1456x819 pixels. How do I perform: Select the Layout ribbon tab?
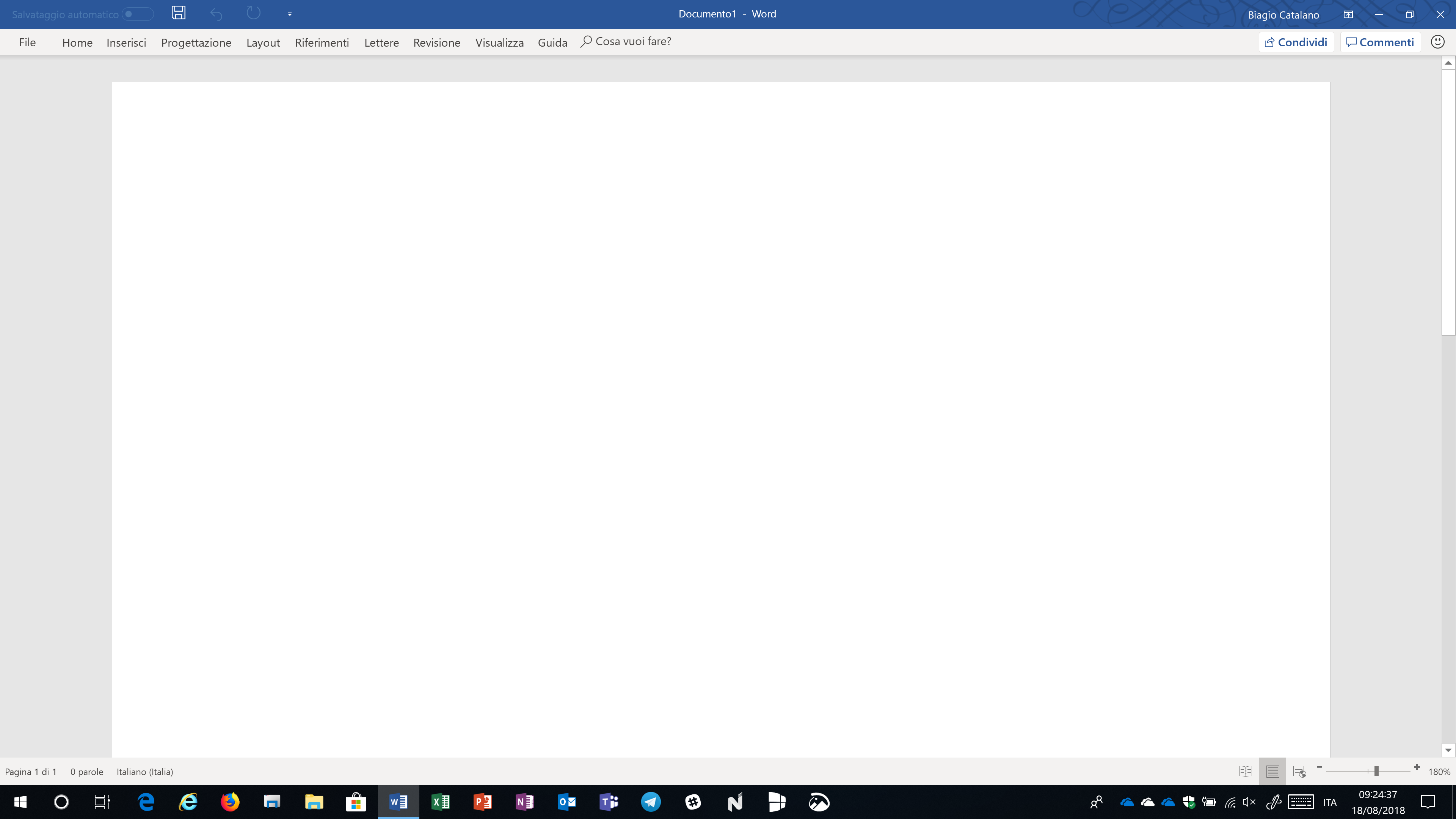click(x=263, y=42)
